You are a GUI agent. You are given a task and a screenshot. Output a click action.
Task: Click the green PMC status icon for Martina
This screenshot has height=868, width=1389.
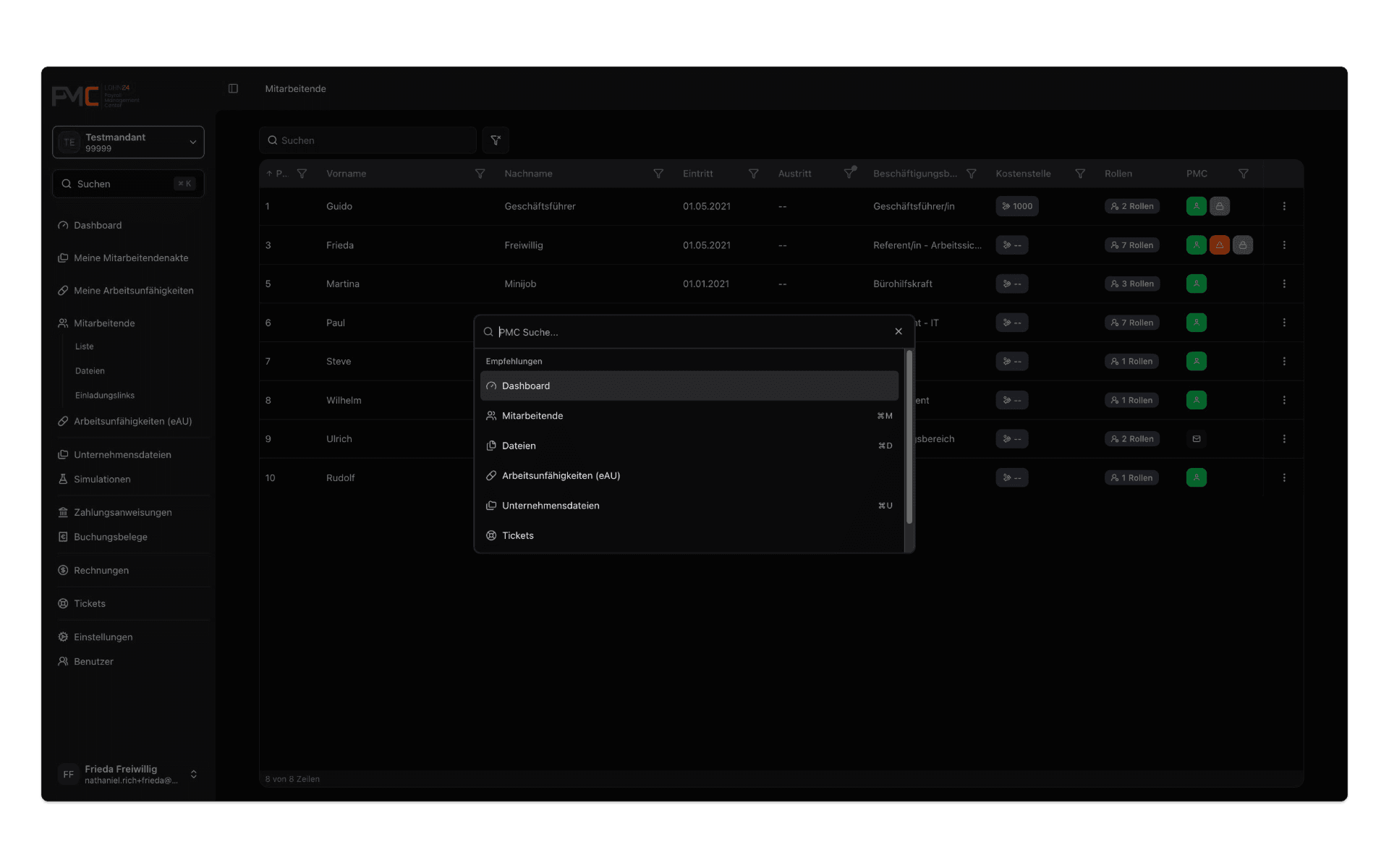click(1197, 284)
